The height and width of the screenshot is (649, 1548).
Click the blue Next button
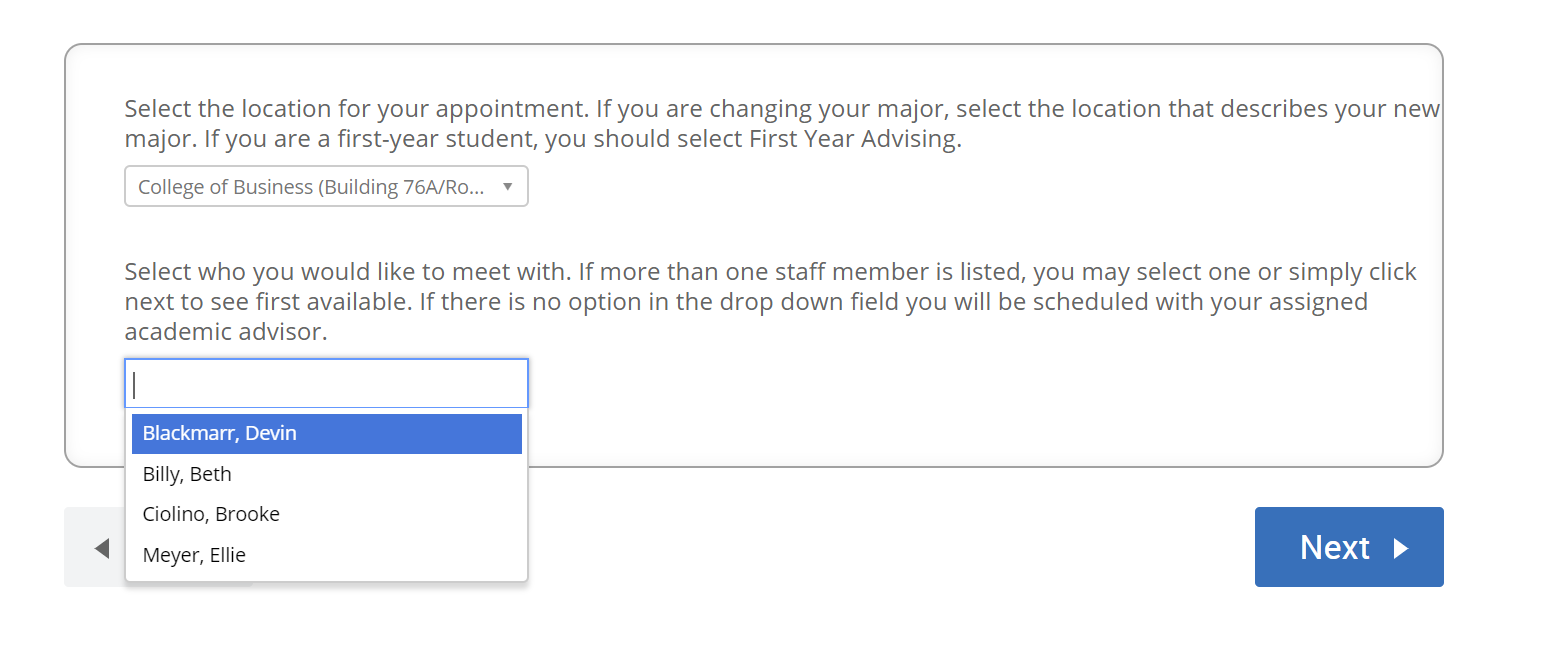pyautogui.click(x=1349, y=547)
